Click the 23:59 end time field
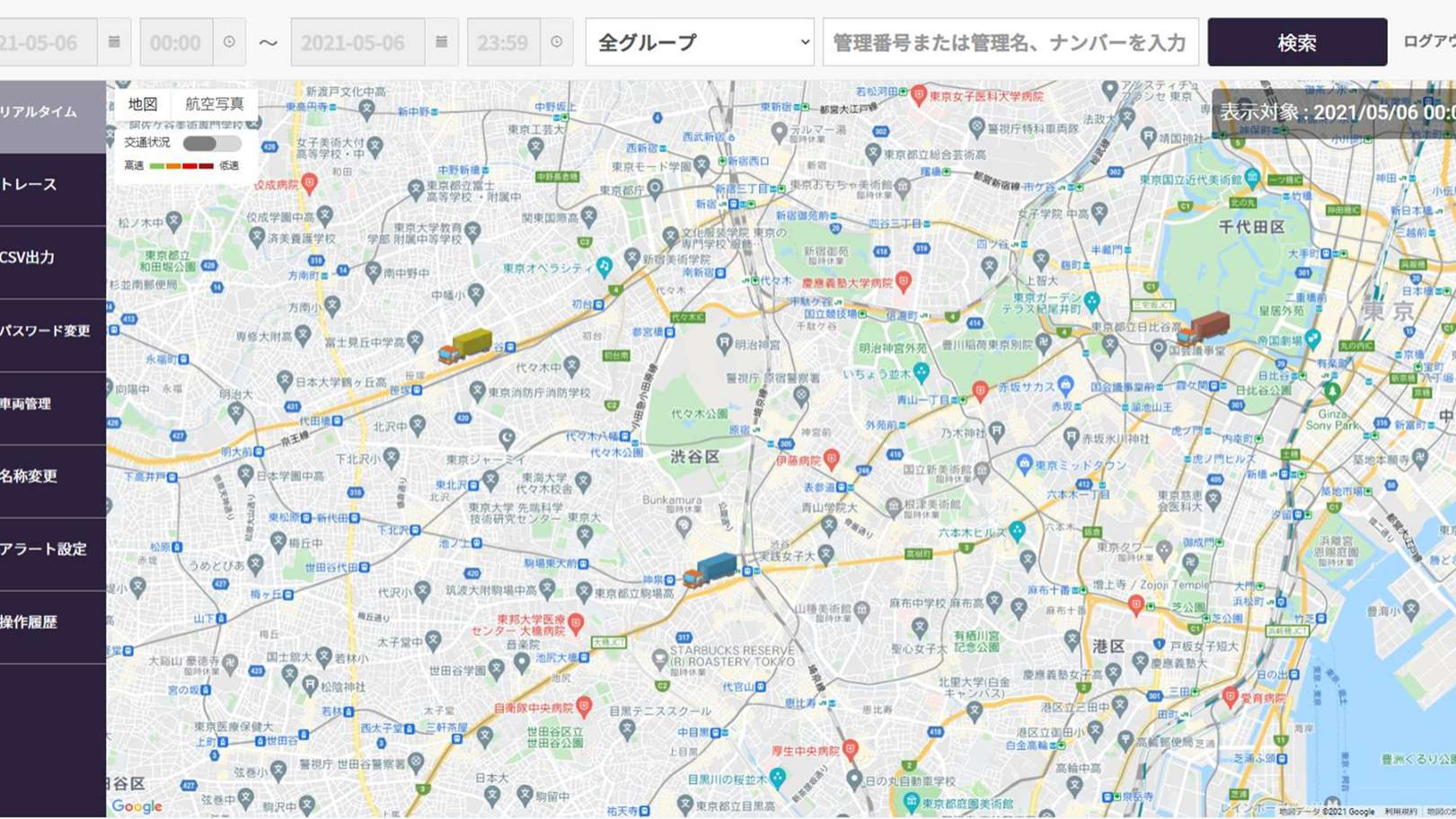Screen dimensions: 1456x819 click(x=503, y=42)
